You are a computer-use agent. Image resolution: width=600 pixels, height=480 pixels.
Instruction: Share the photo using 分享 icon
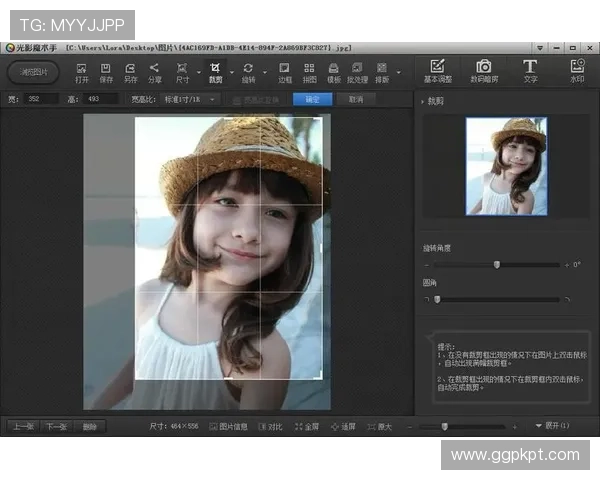pyautogui.click(x=154, y=73)
